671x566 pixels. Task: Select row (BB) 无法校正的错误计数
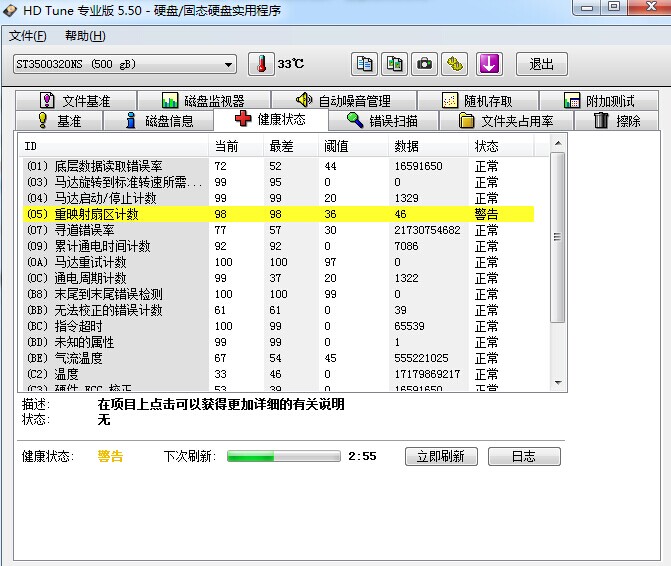(278, 310)
